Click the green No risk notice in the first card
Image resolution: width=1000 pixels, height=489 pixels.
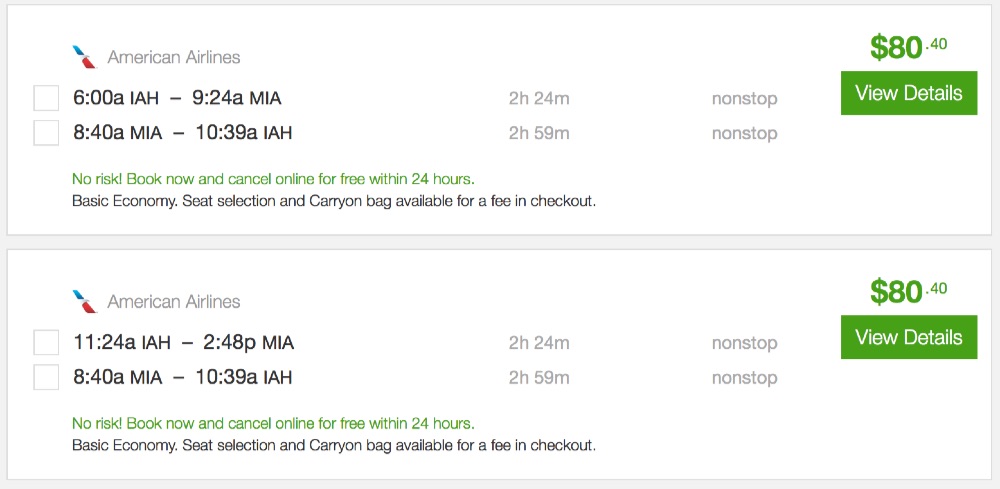pos(273,179)
